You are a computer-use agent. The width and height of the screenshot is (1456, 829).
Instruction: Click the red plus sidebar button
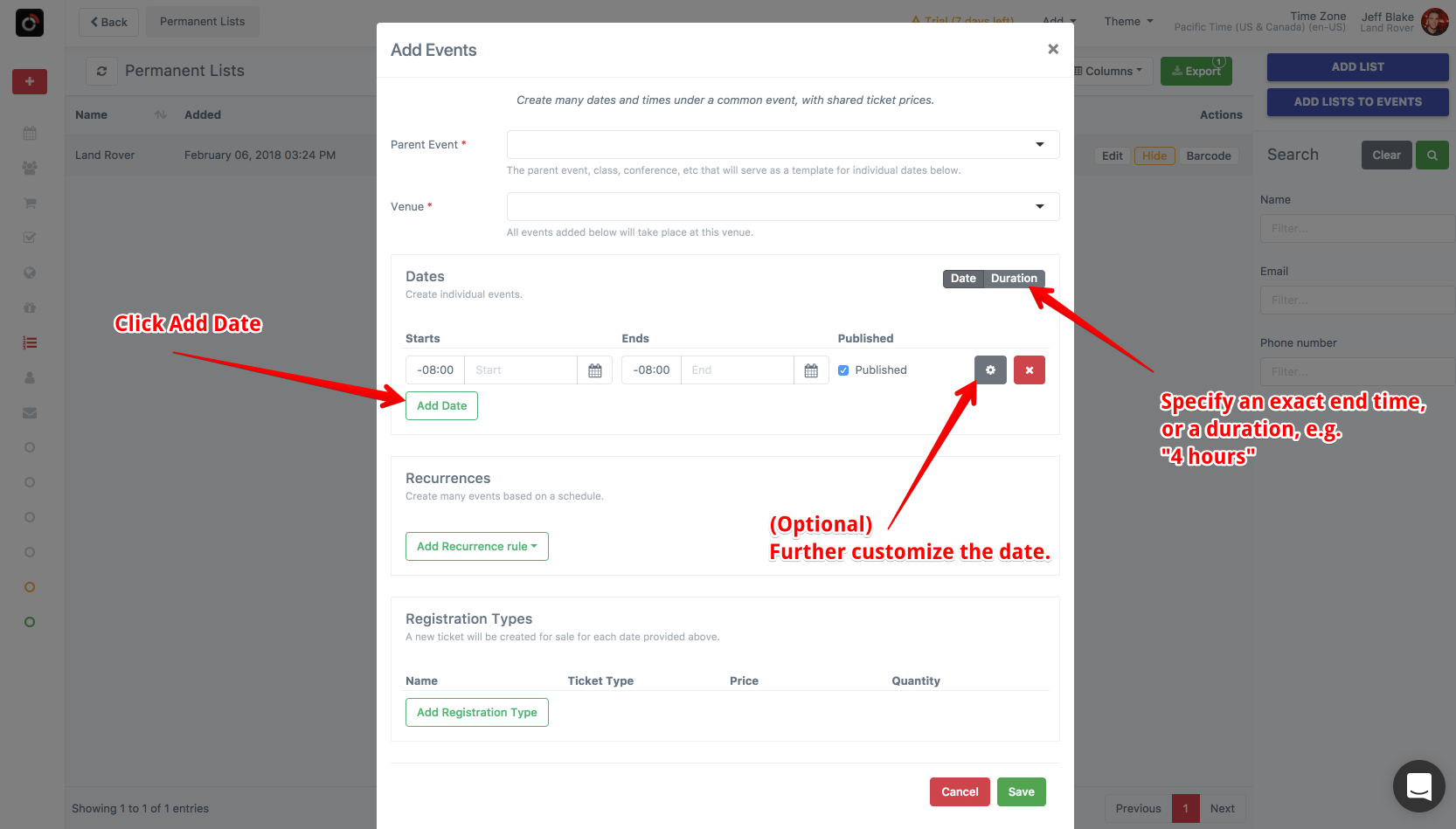[30, 81]
